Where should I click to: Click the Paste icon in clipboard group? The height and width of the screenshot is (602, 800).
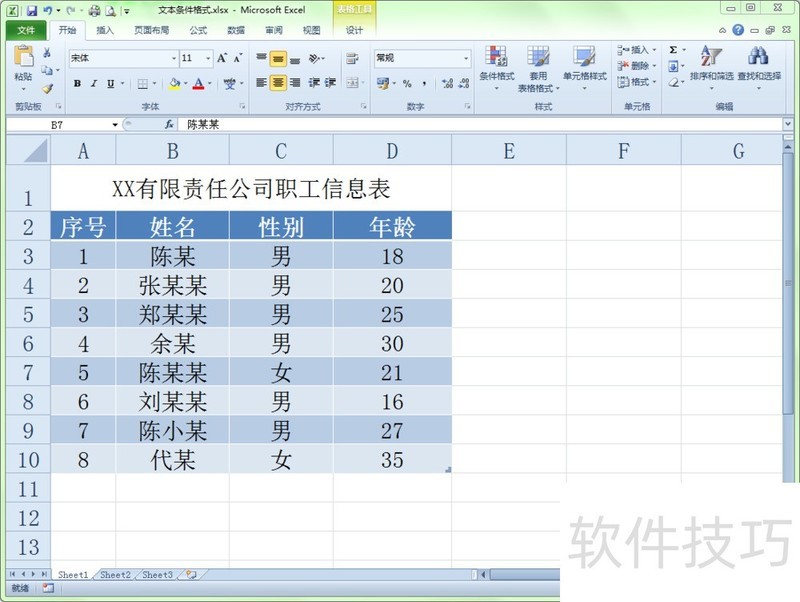coord(23,57)
